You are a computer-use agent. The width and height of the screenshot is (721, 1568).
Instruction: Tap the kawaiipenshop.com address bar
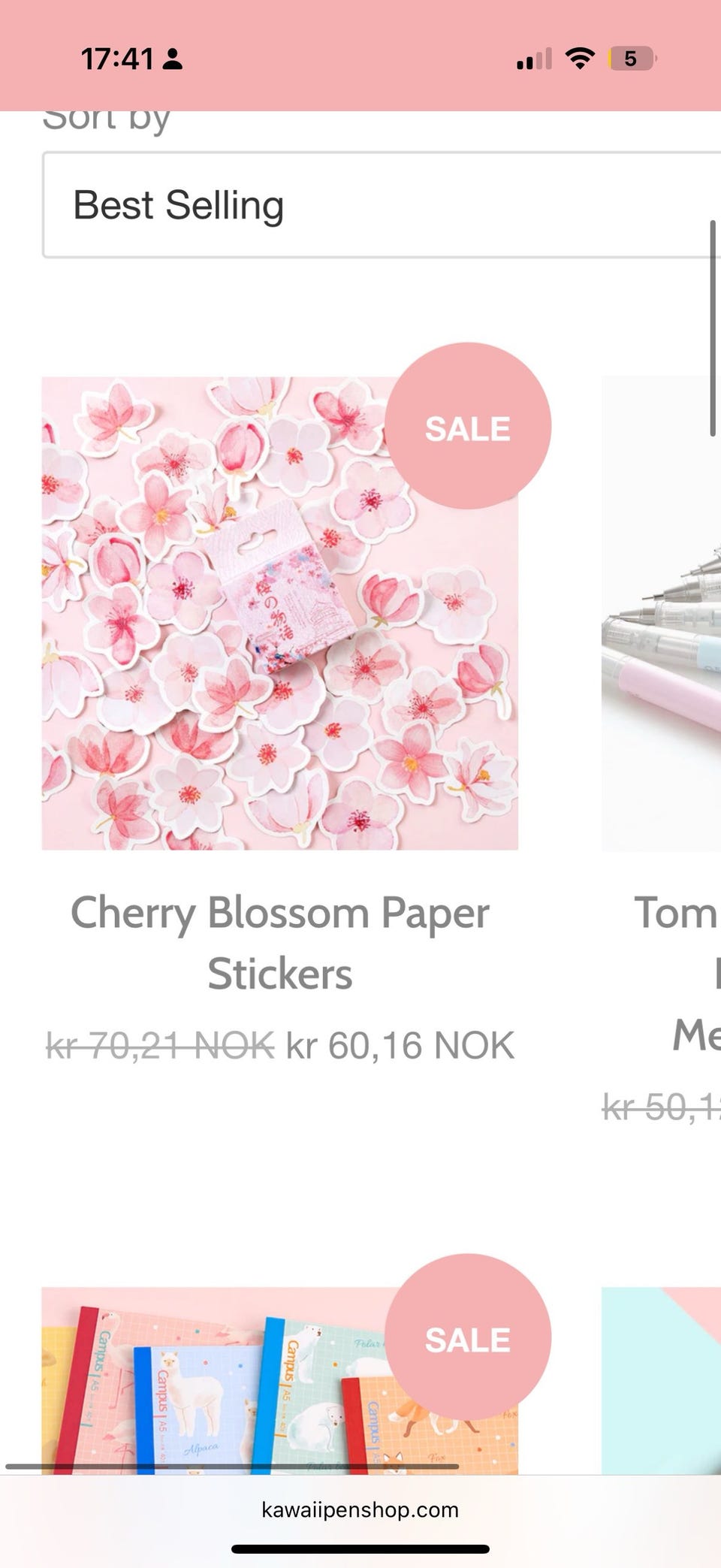click(x=360, y=1510)
